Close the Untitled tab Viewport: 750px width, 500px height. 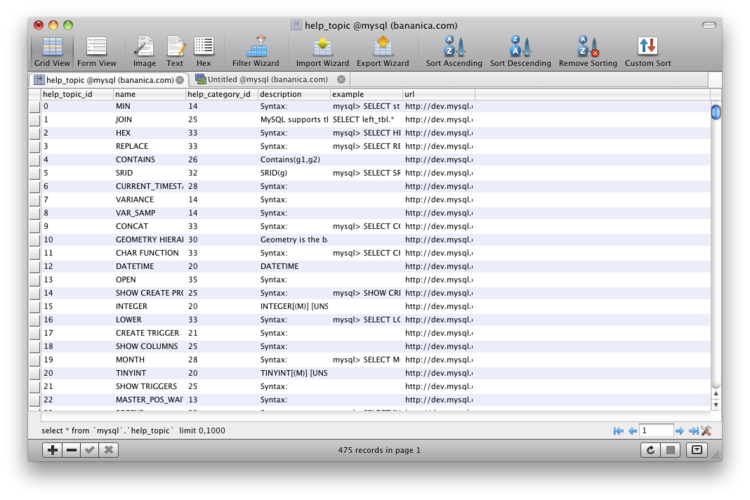[x=341, y=79]
